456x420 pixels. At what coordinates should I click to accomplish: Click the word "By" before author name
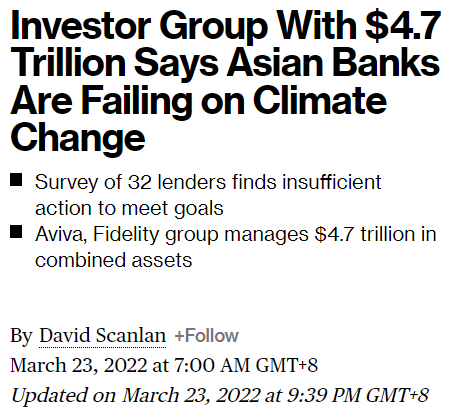click(21, 336)
